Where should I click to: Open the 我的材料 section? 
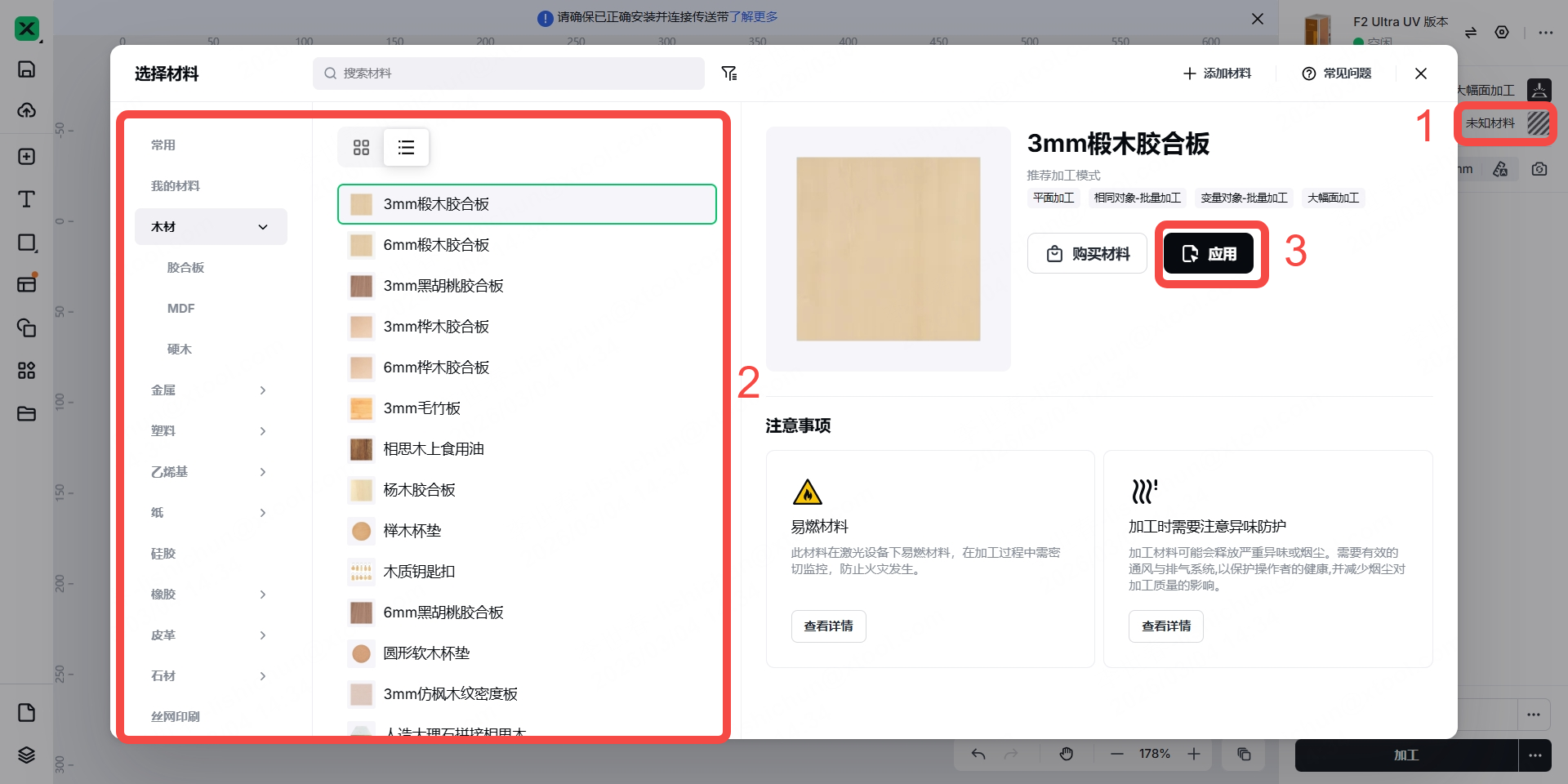(x=176, y=186)
